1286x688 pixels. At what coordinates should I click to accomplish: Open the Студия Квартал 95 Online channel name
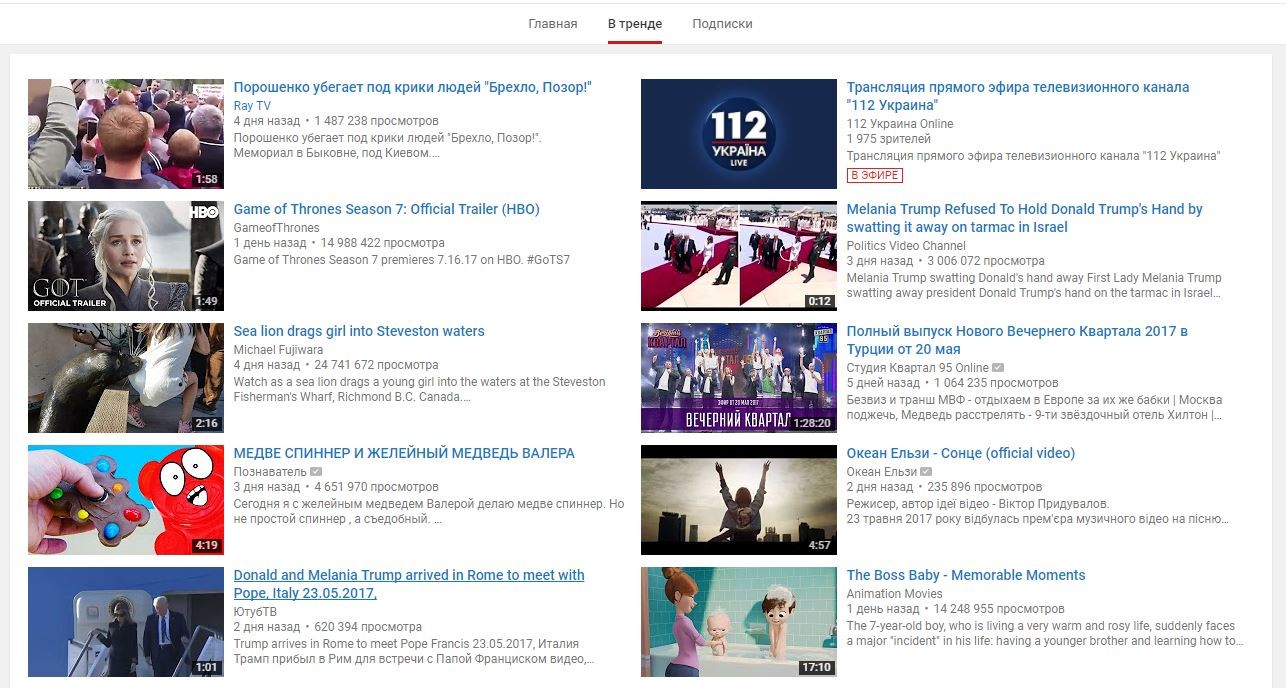click(918, 368)
